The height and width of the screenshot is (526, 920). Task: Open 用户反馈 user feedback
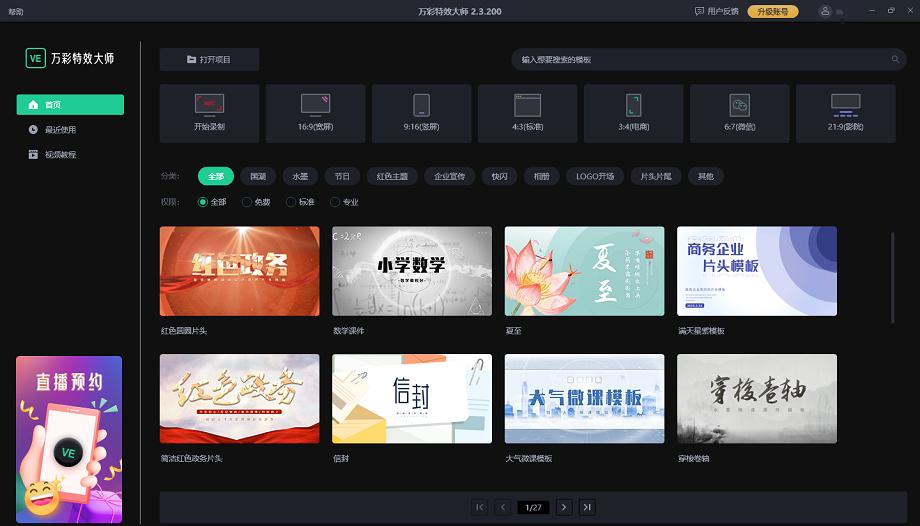[716, 11]
